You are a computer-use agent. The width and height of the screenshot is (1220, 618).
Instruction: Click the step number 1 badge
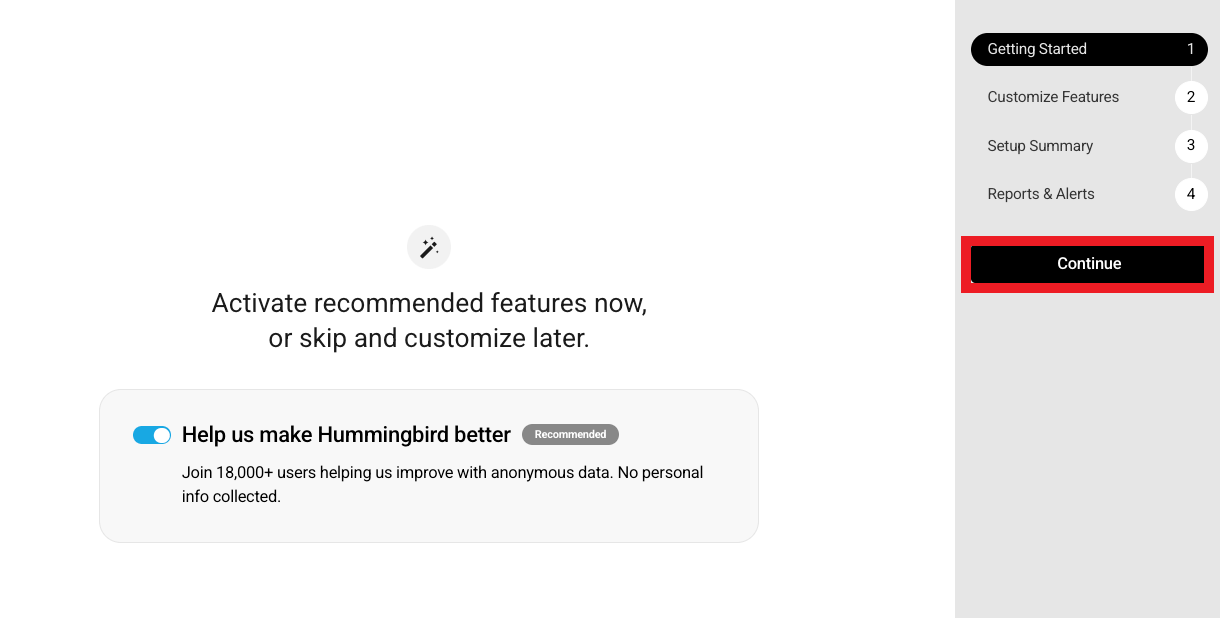tap(1190, 49)
